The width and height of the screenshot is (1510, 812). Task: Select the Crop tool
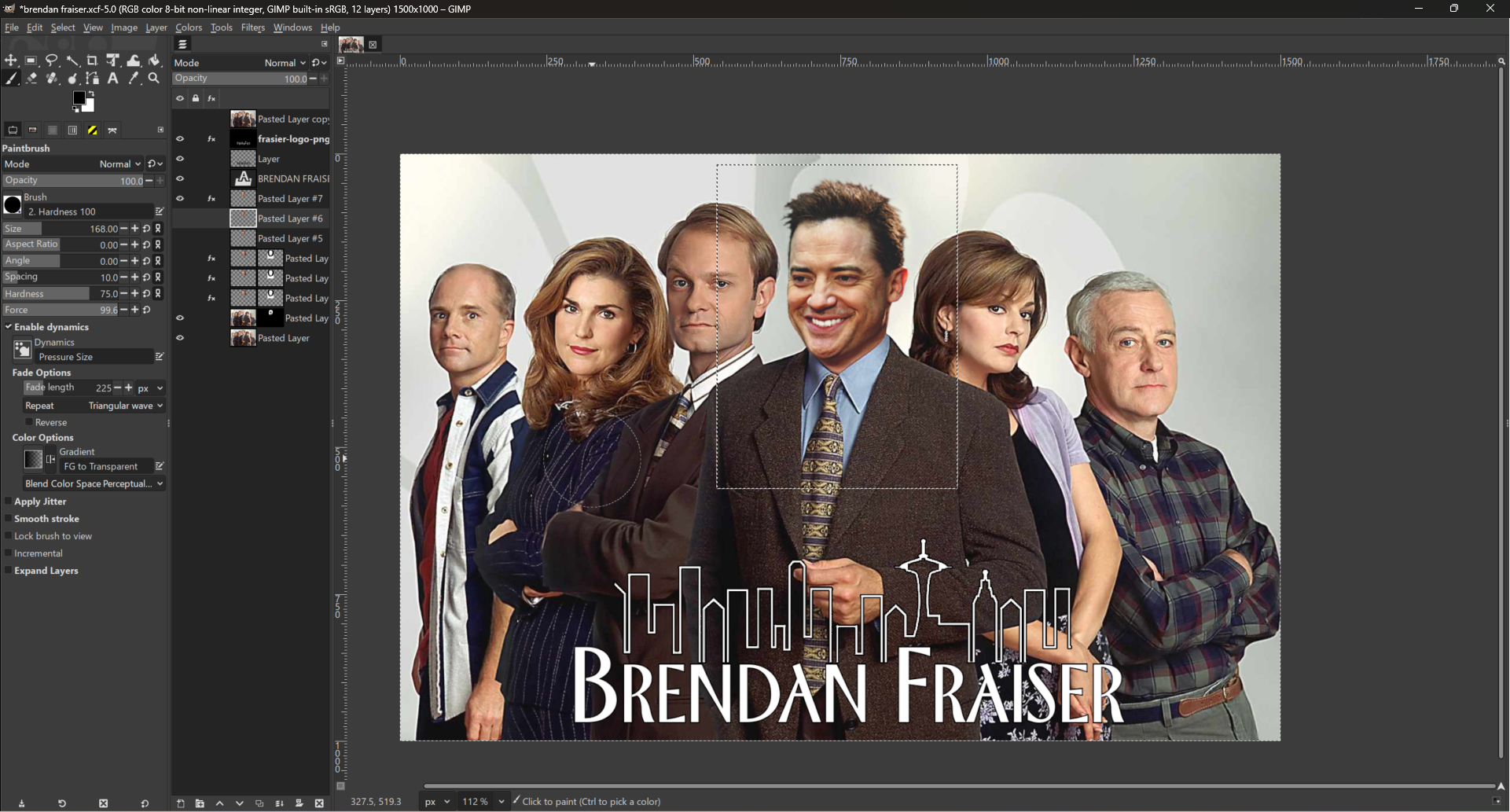93,61
